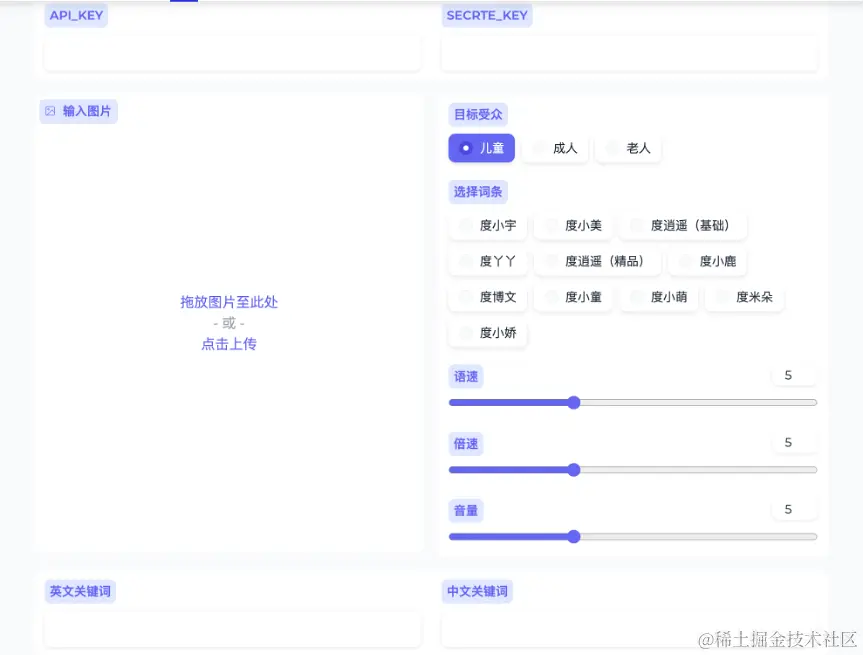Choose the 度逍遥（精品） voice option
Viewport: 864px width, 656px height.
(597, 261)
